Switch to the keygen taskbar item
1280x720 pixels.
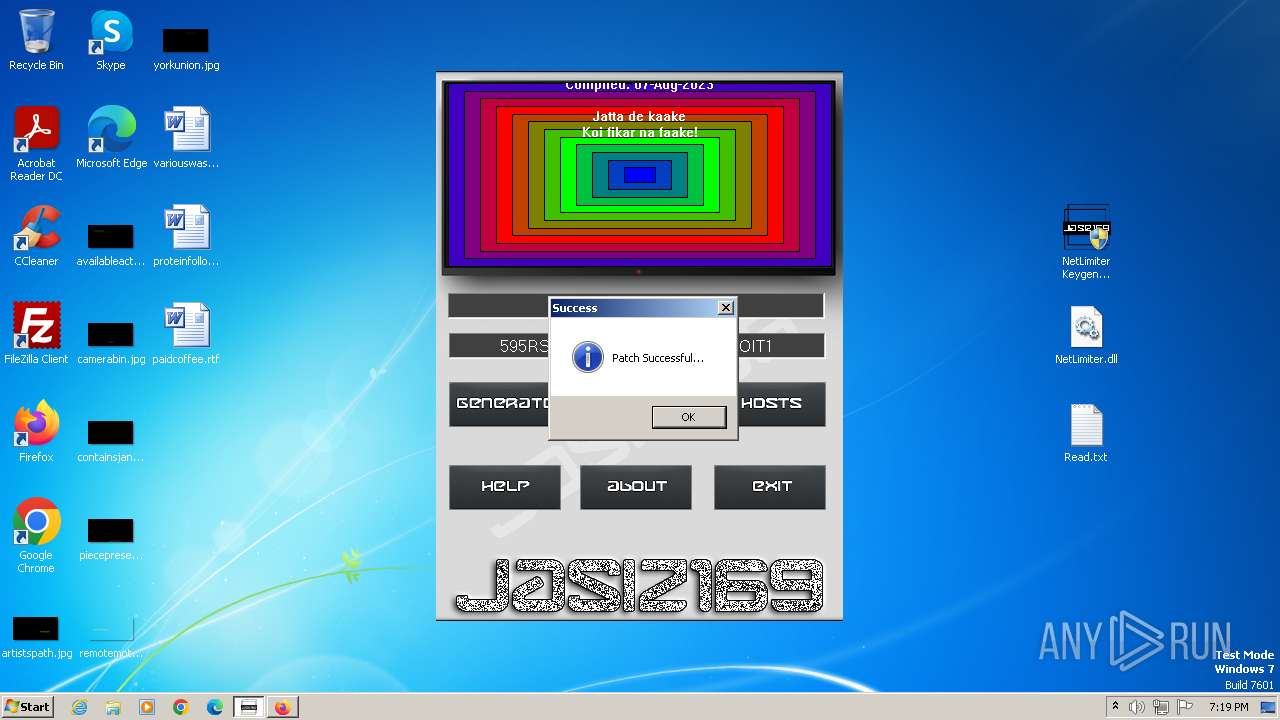pos(249,707)
